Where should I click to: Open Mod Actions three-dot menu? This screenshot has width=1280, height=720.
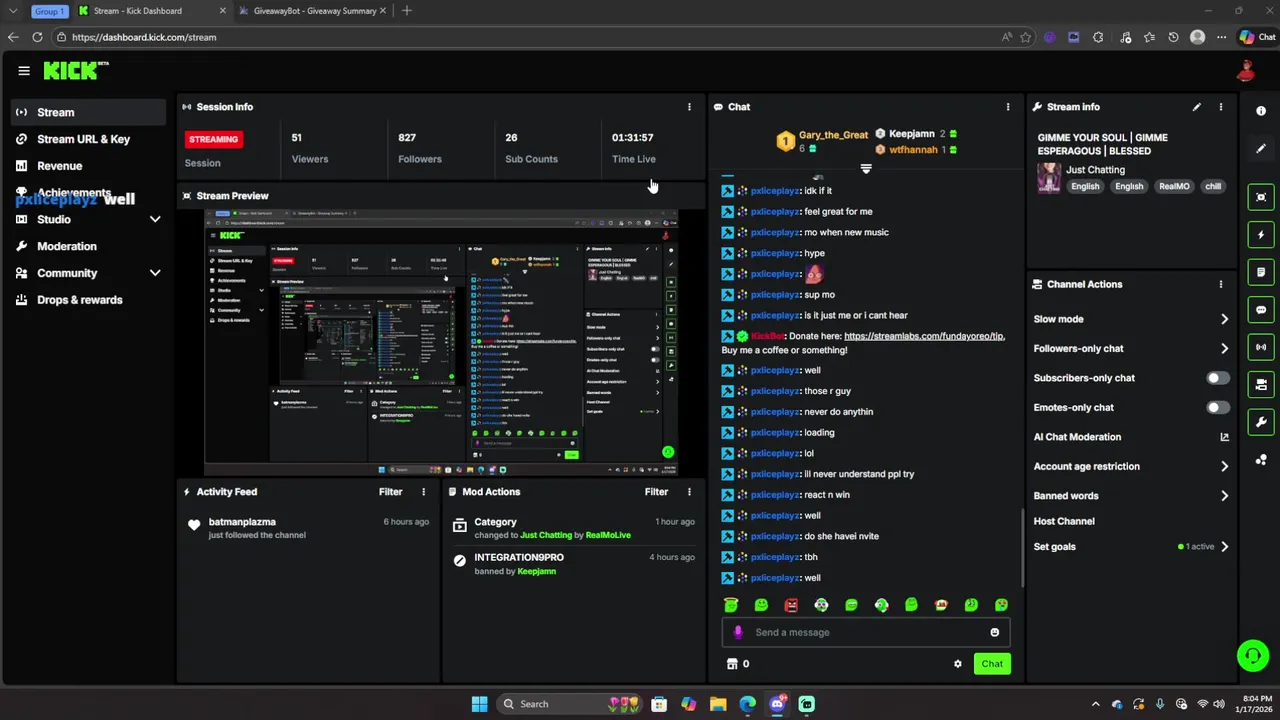coord(689,492)
